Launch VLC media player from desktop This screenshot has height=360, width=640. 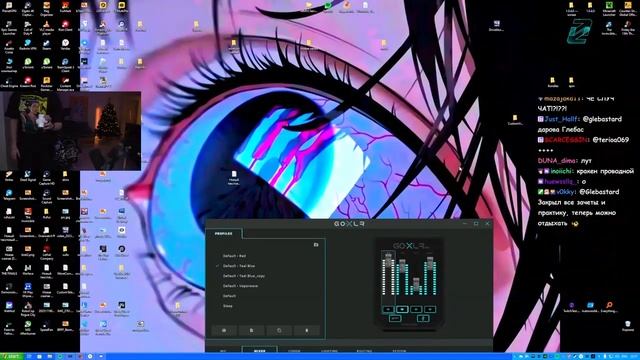[47, 27]
